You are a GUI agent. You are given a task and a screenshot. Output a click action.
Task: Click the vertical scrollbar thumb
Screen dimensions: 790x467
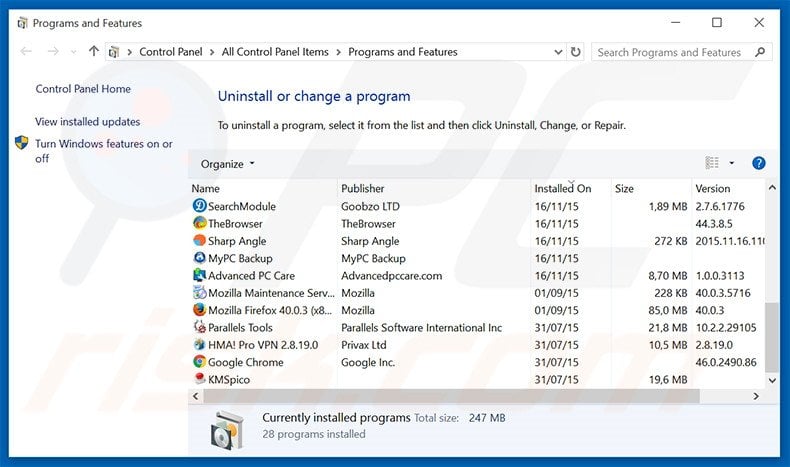tap(771, 337)
